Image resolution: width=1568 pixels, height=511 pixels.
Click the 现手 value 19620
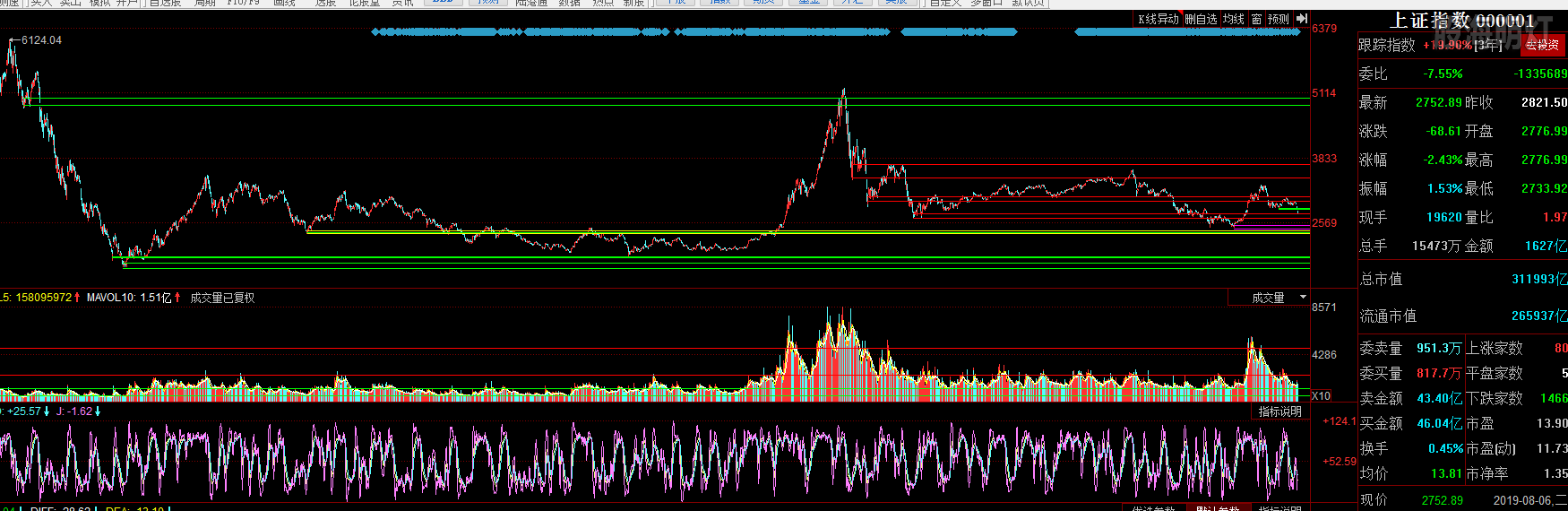pos(1444,218)
